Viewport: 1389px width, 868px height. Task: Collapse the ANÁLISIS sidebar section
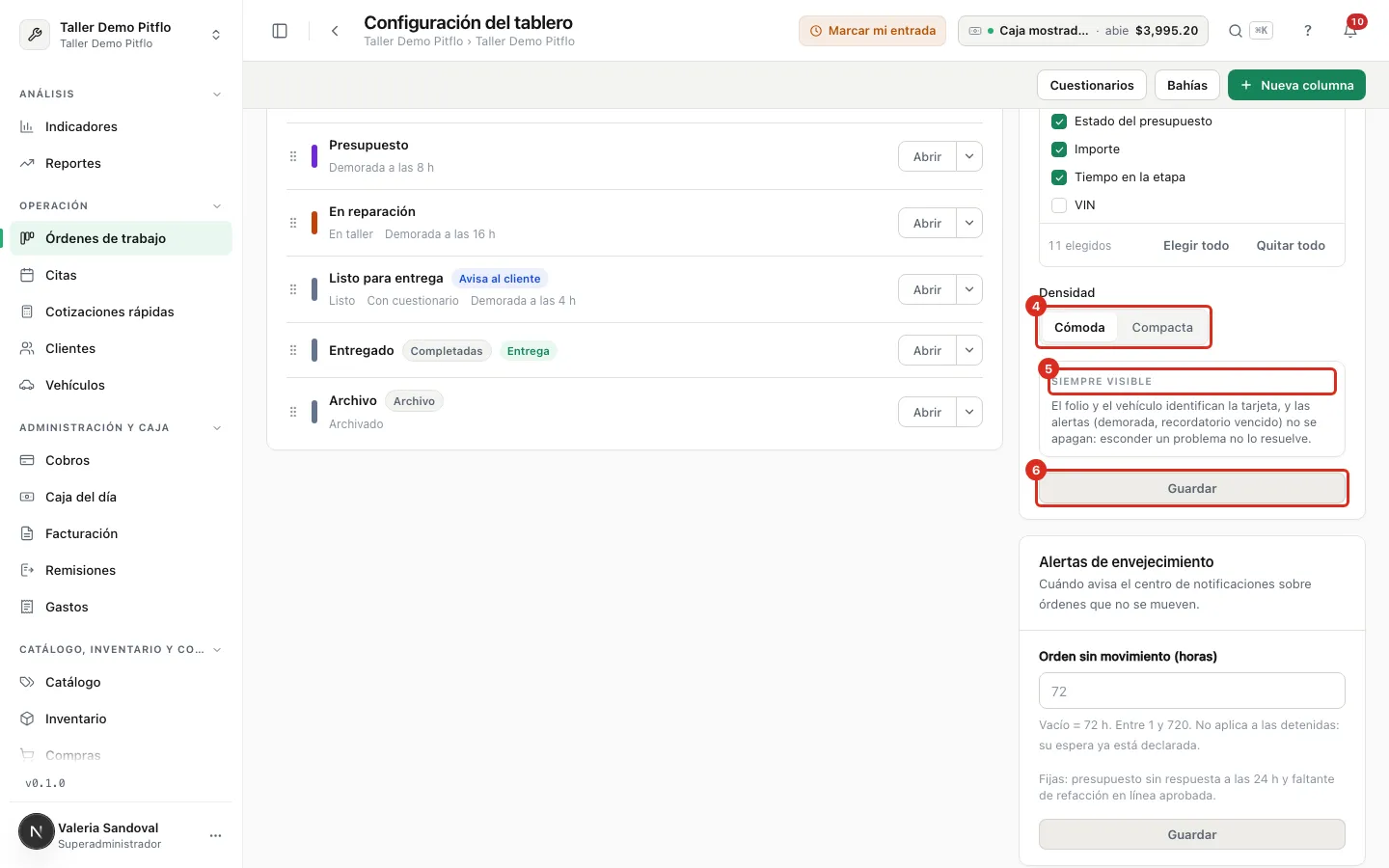pos(217,95)
